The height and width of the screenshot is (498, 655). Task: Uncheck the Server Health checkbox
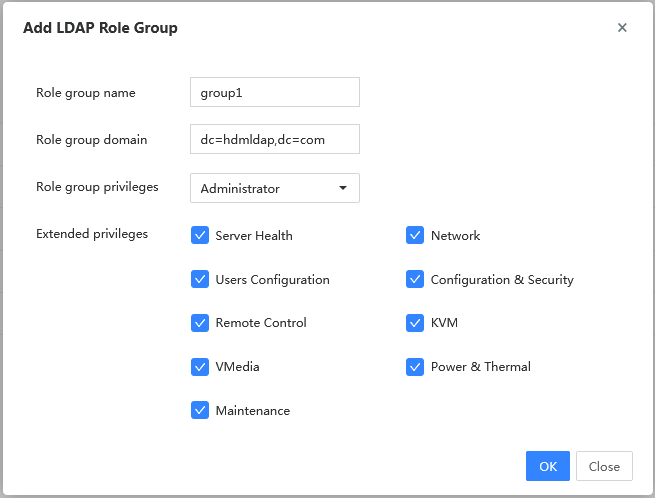(200, 235)
